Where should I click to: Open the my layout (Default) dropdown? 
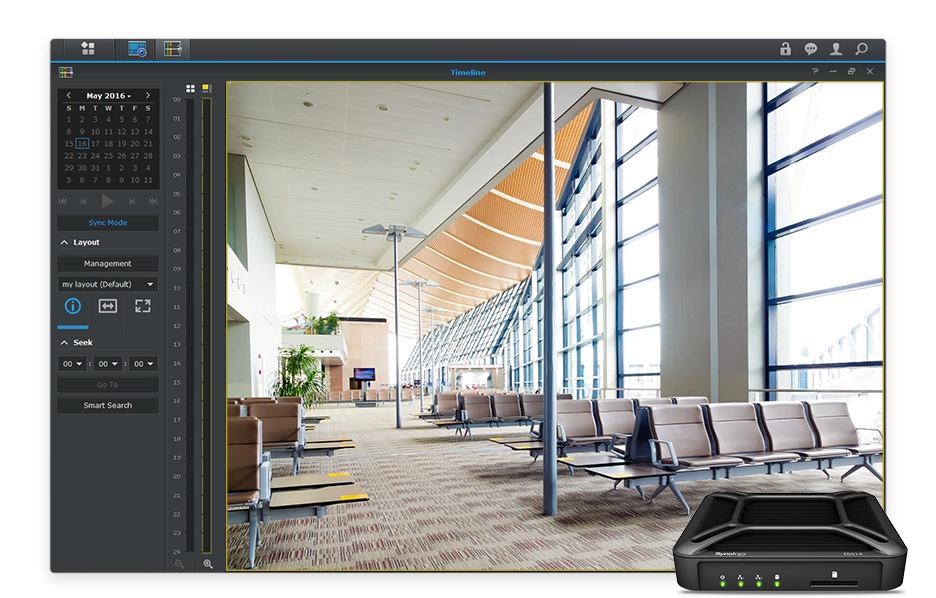point(108,284)
